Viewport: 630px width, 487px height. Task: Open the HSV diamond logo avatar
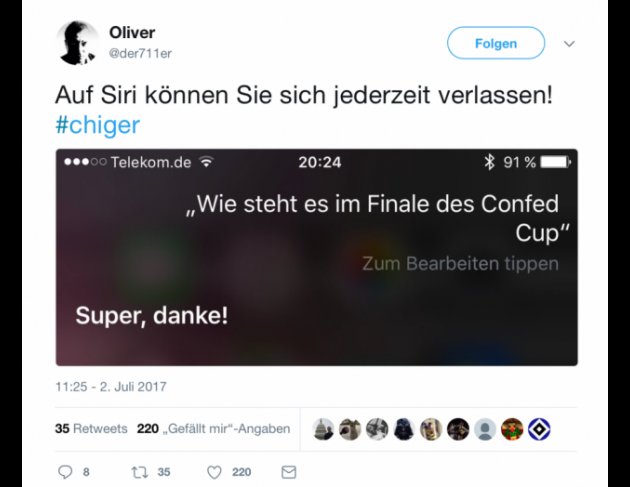click(539, 429)
